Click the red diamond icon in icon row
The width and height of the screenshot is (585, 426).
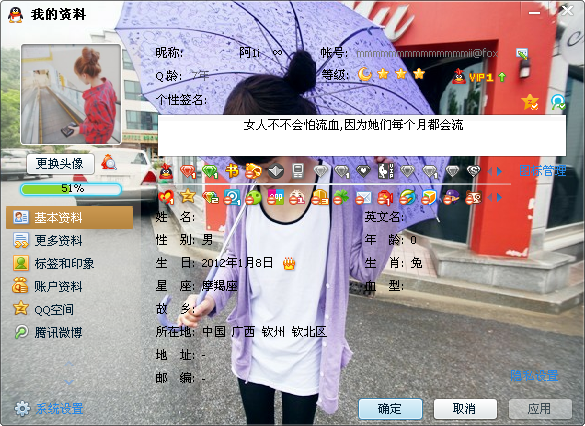click(188, 172)
